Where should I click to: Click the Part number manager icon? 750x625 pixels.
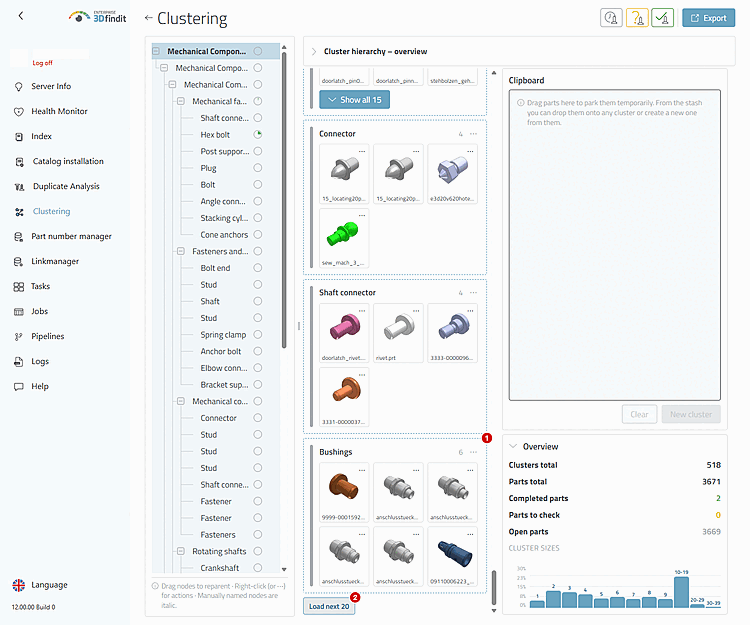click(x=19, y=237)
